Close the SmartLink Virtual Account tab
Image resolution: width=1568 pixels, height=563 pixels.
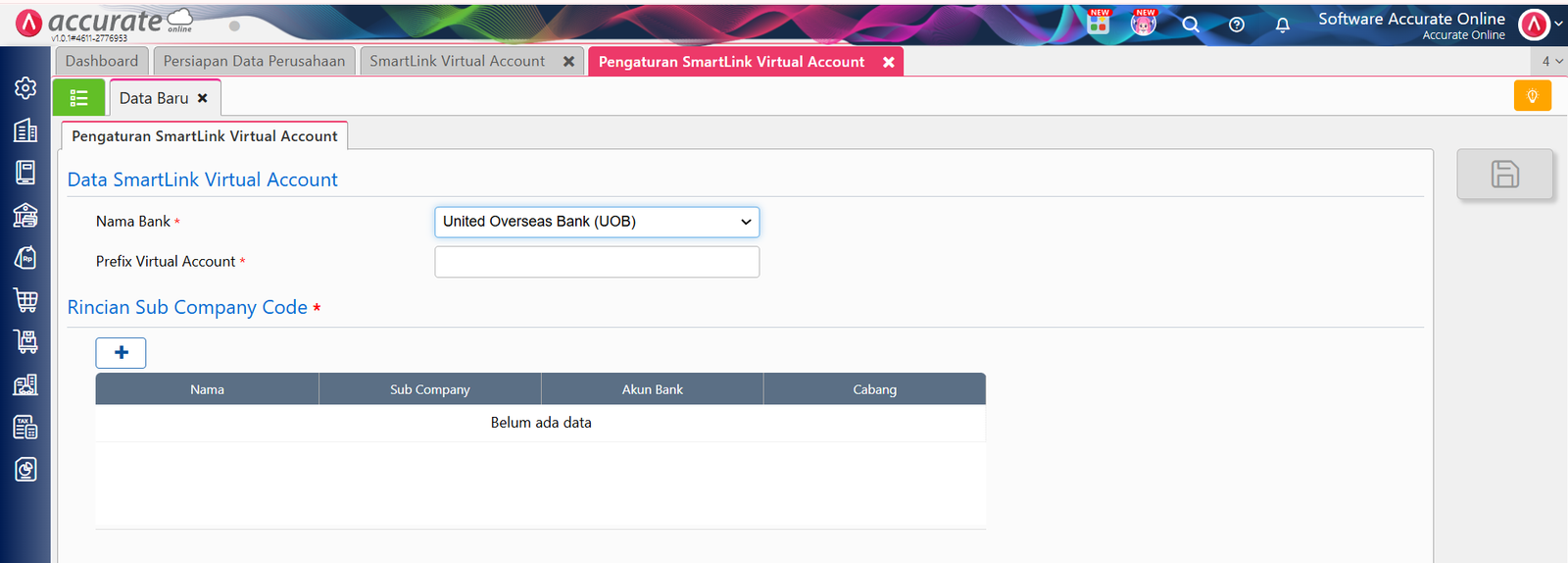tap(568, 61)
